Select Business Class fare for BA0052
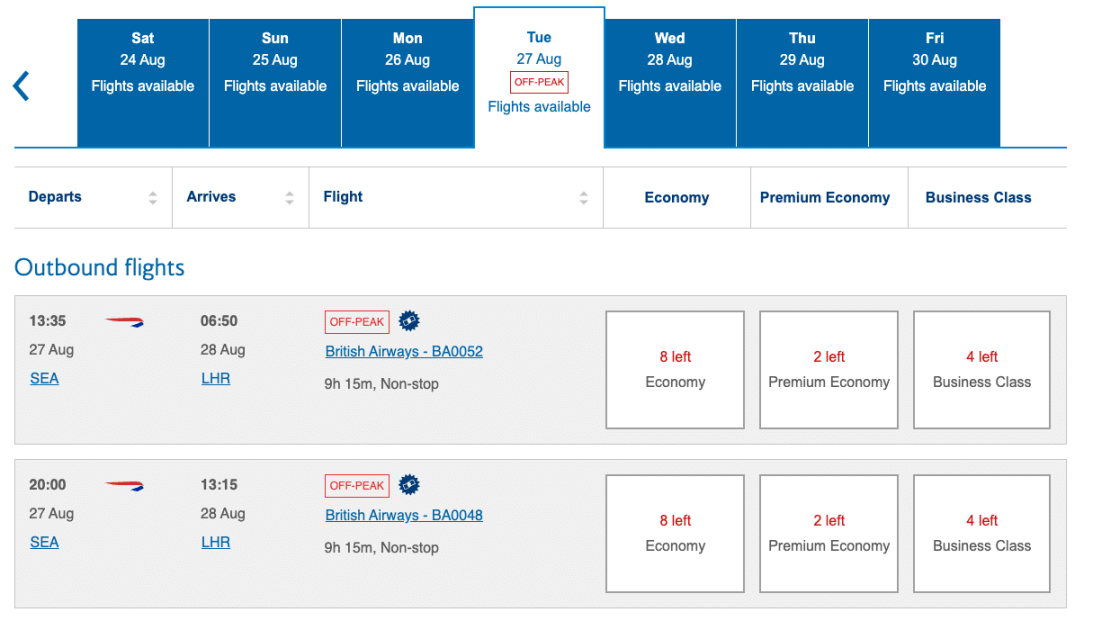Viewport: 1093px width, 621px height. [981, 369]
